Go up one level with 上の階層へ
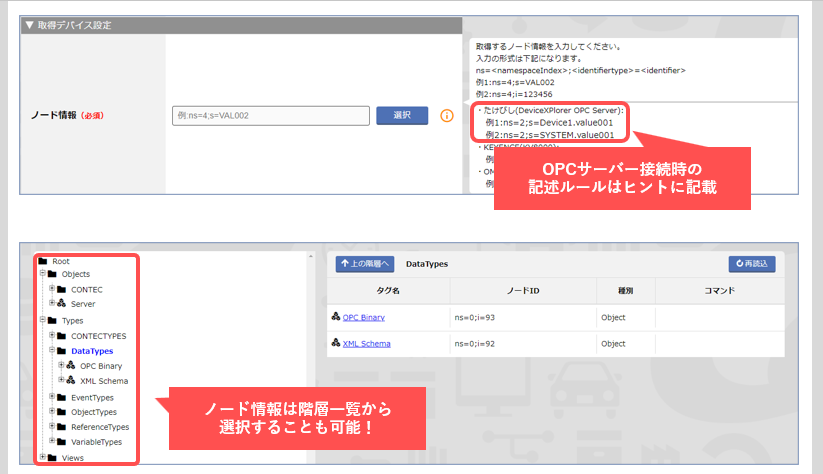This screenshot has width=823, height=474. [x=365, y=264]
